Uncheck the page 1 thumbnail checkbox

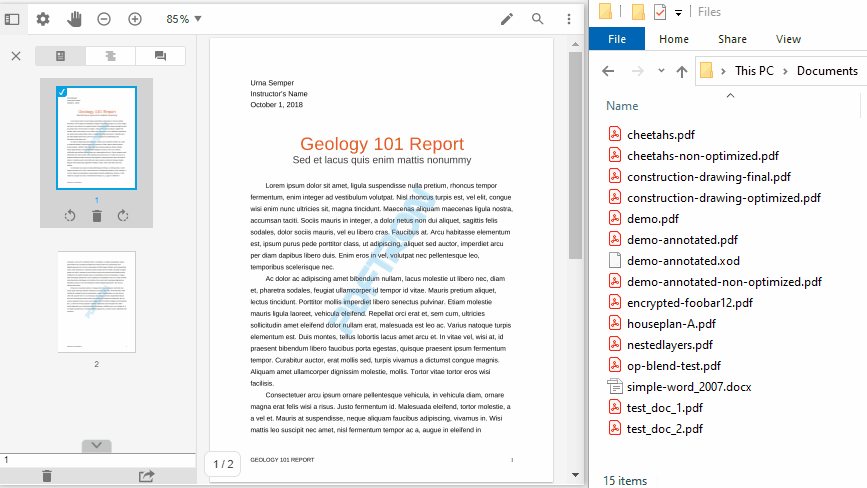(63, 92)
